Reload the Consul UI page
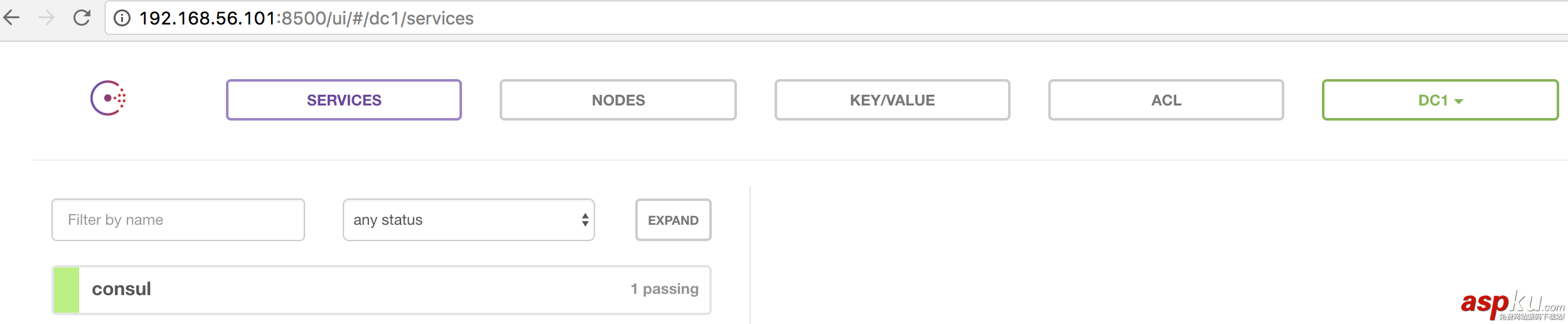The width and height of the screenshot is (1568, 324). click(x=82, y=18)
